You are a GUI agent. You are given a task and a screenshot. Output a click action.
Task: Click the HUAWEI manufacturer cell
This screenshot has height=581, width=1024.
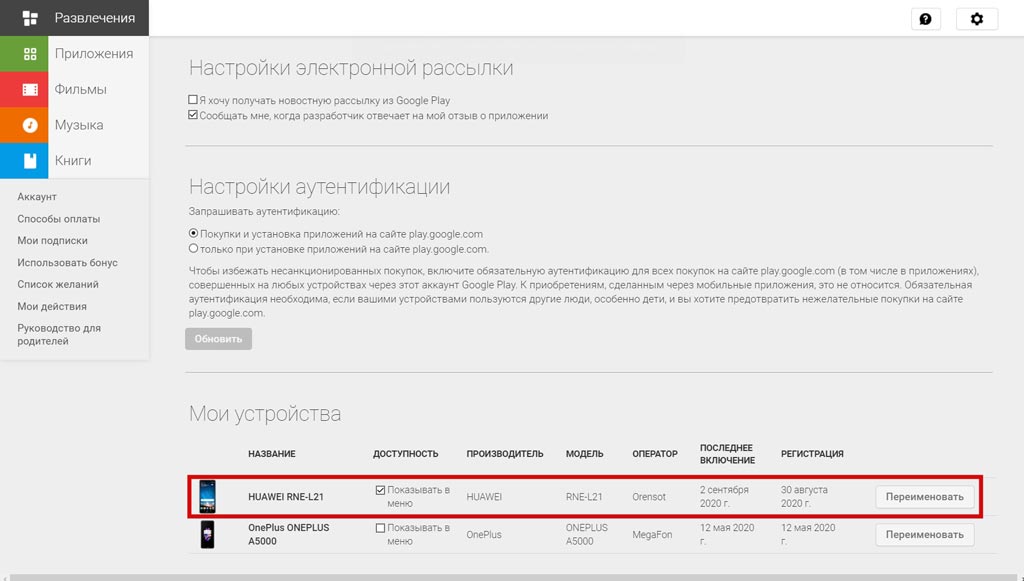[484, 497]
